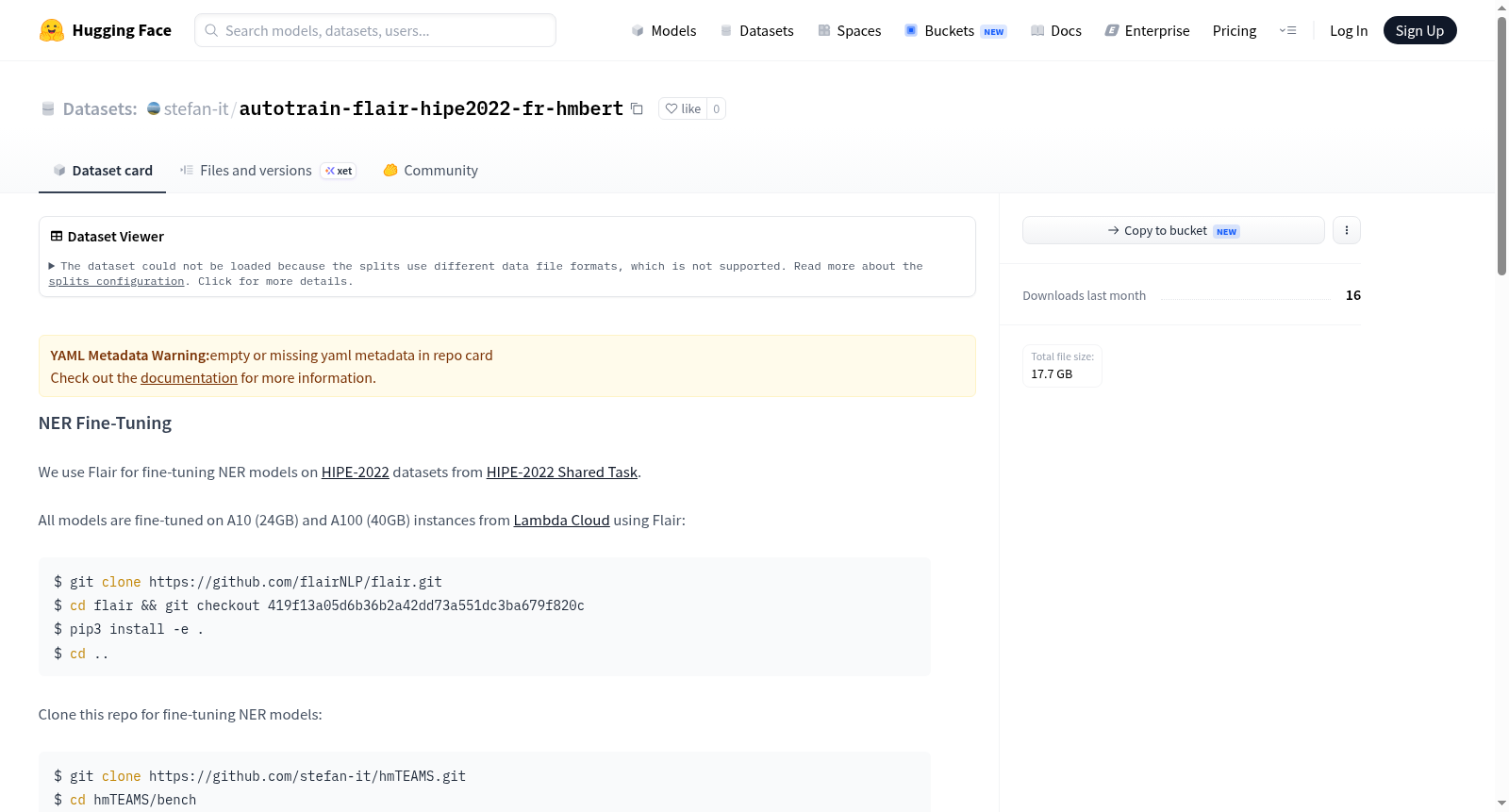Click the cd hmTEAMS/bench line

pos(125,801)
